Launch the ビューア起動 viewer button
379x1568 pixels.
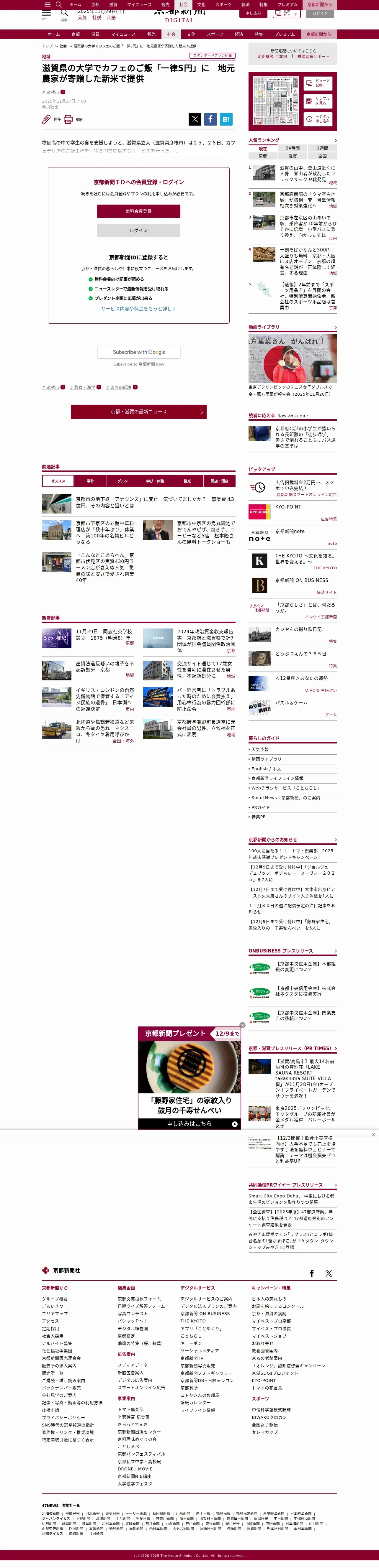(318, 83)
